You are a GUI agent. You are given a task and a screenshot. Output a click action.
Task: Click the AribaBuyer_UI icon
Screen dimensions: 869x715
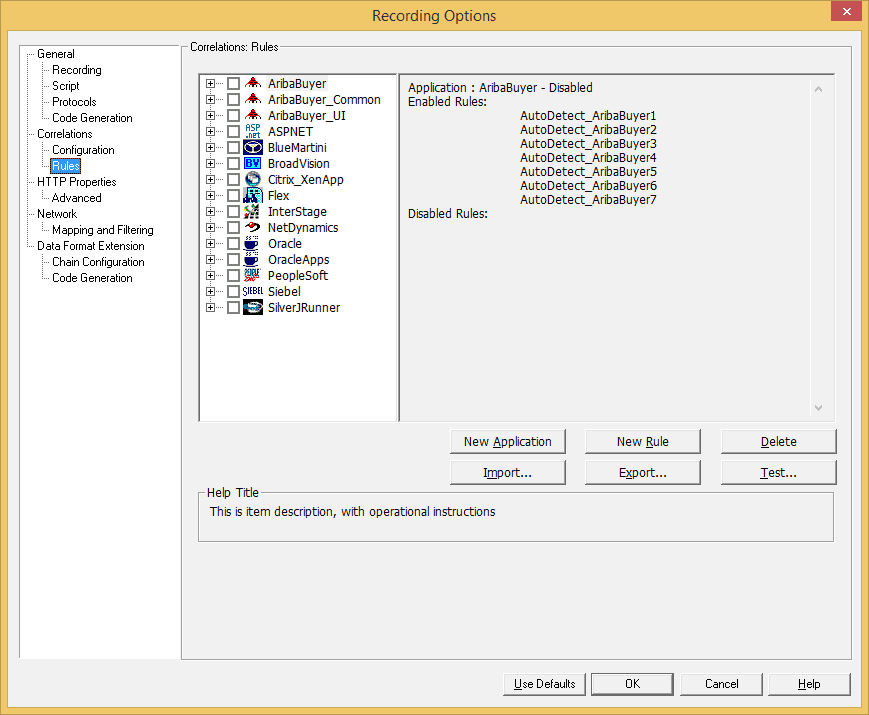(253, 116)
